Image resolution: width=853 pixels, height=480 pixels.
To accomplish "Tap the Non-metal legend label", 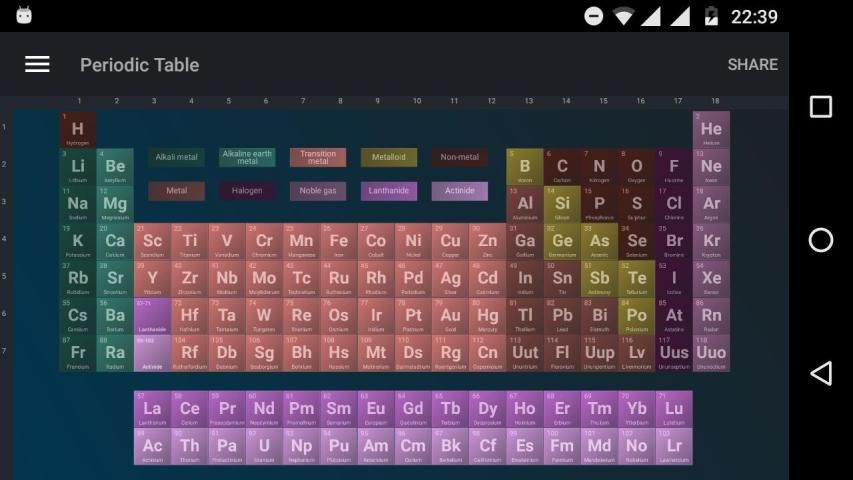I will (x=460, y=157).
